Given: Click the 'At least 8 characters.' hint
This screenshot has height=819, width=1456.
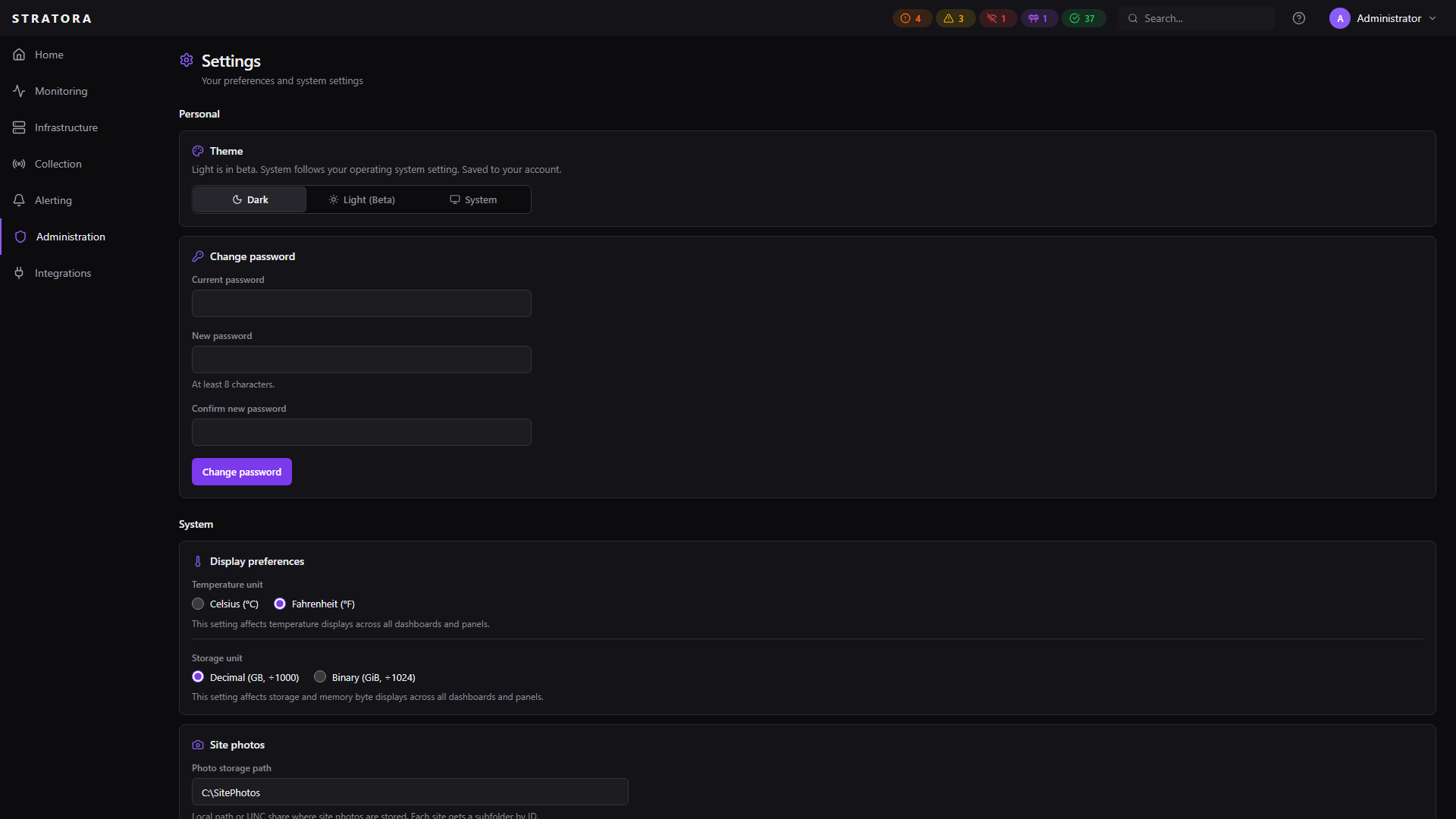Looking at the screenshot, I should pyautogui.click(x=233, y=384).
